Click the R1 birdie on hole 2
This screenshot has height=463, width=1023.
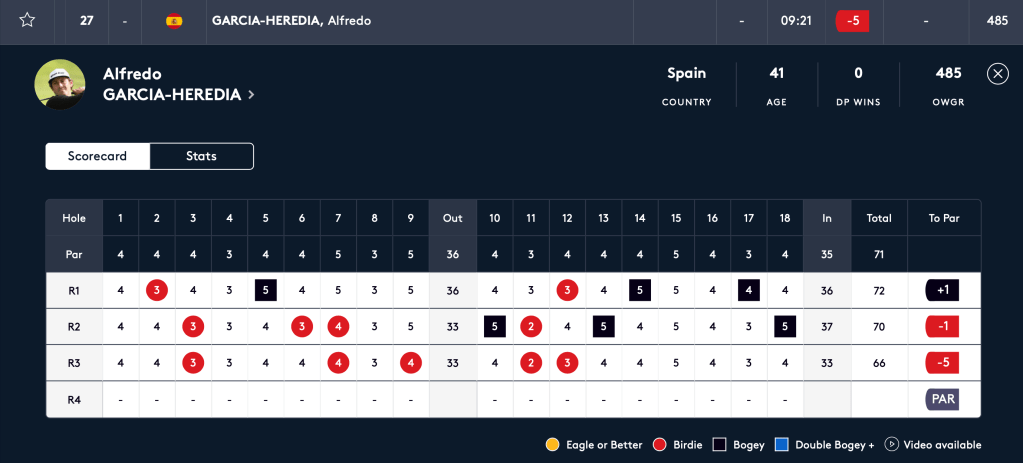[x=157, y=290]
